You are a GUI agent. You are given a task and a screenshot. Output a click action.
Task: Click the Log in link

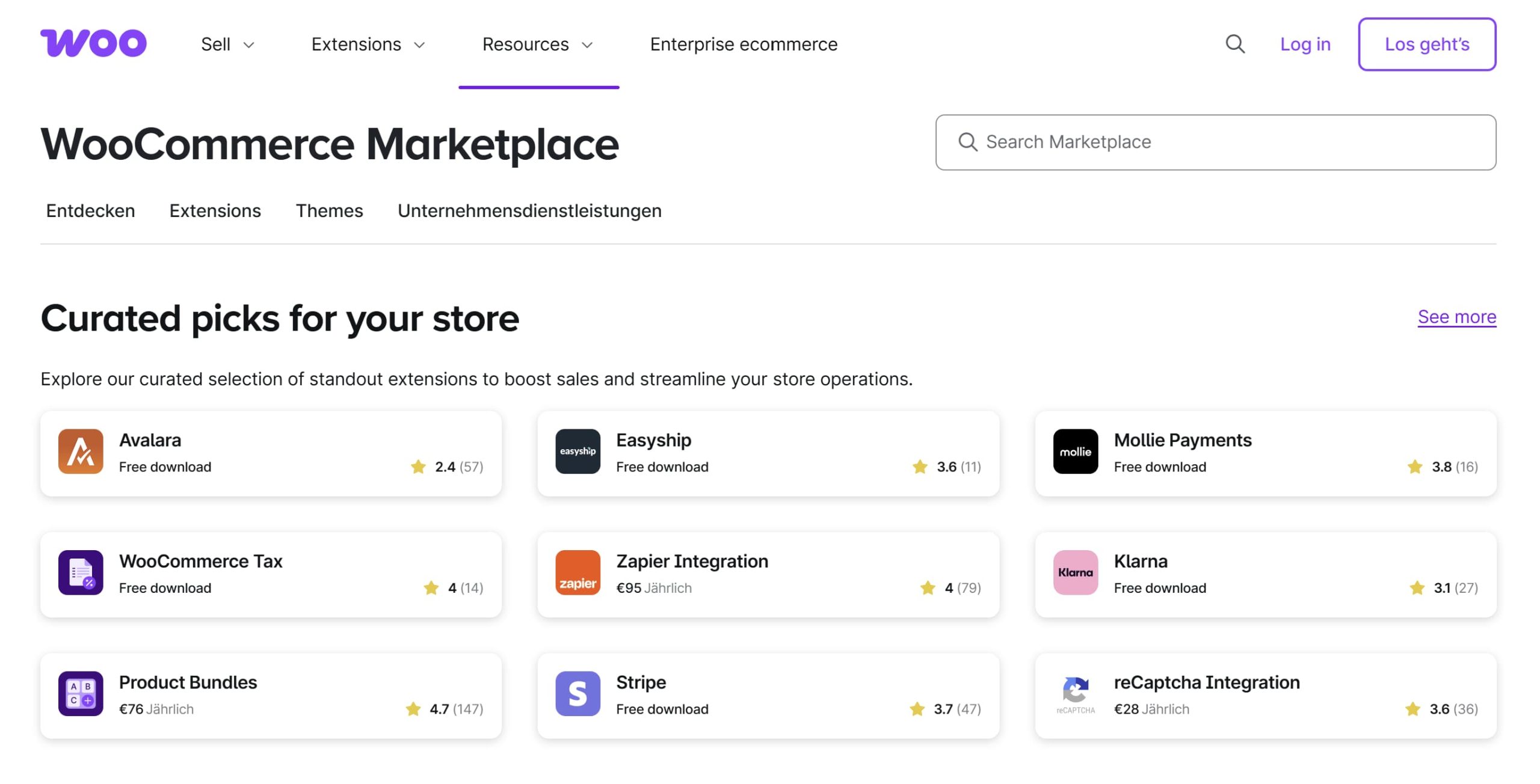tap(1305, 44)
